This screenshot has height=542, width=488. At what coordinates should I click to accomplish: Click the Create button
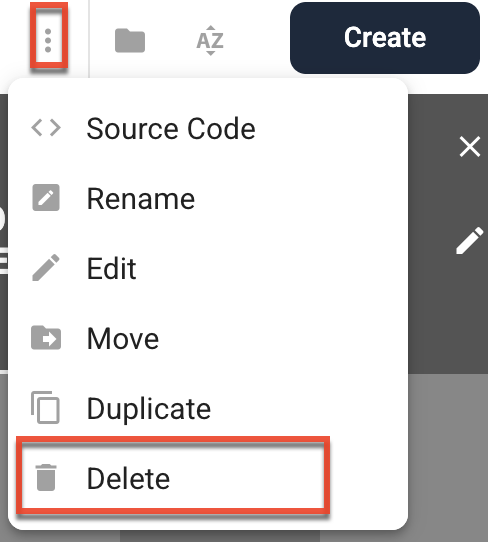click(x=385, y=38)
